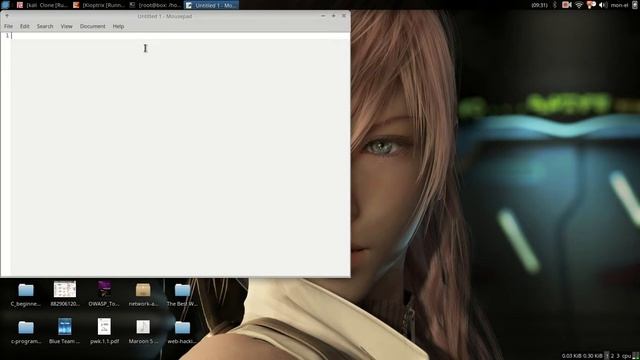
Task: Open the File menu in Mousepad
Action: [x=8, y=26]
